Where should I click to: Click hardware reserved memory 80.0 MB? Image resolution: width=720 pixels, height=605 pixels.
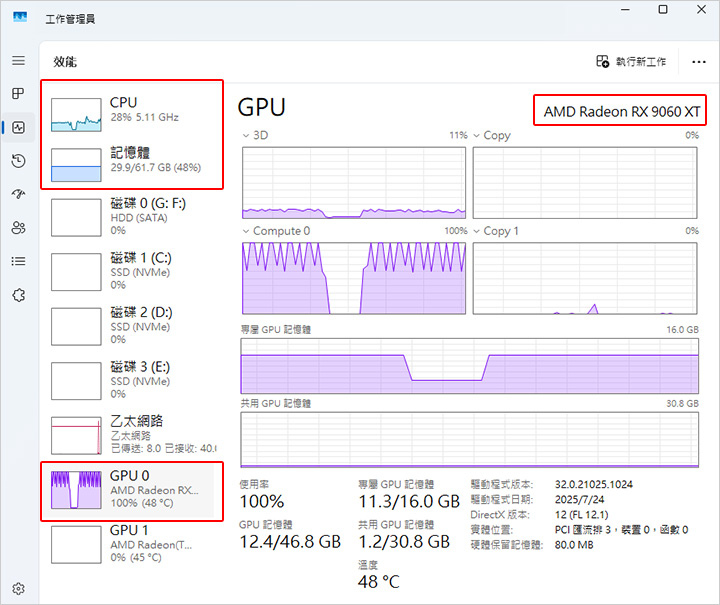pyautogui.click(x=574, y=545)
